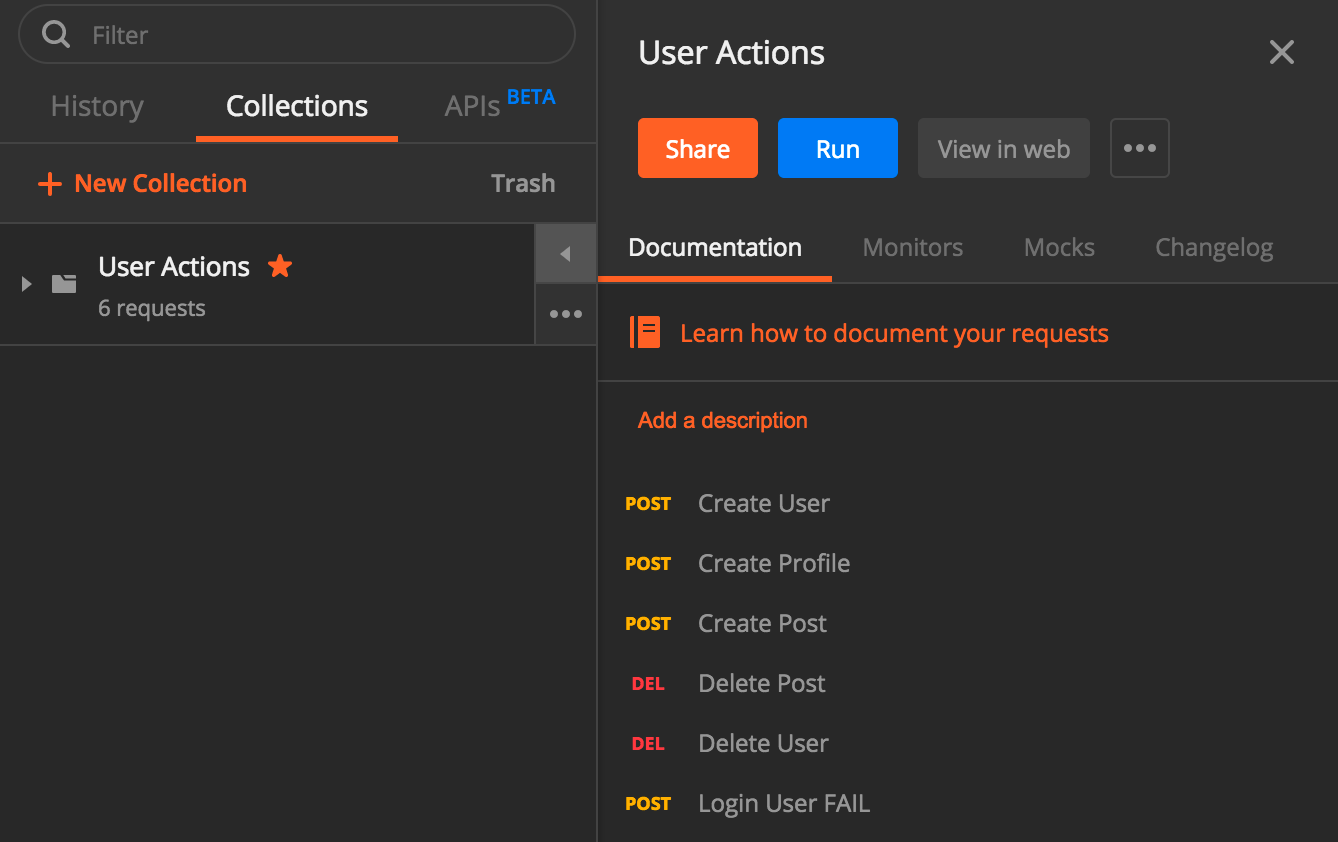Click the Run button
The height and width of the screenshot is (842, 1338).
point(837,148)
